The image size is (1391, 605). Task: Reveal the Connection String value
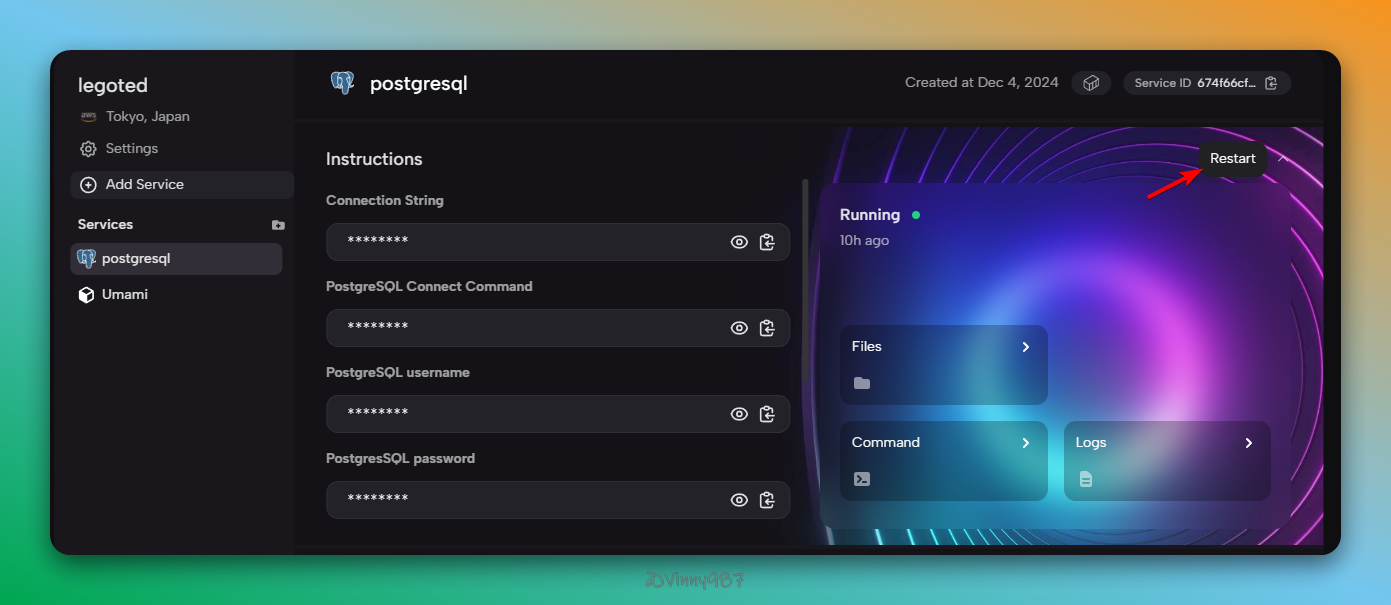click(x=739, y=242)
